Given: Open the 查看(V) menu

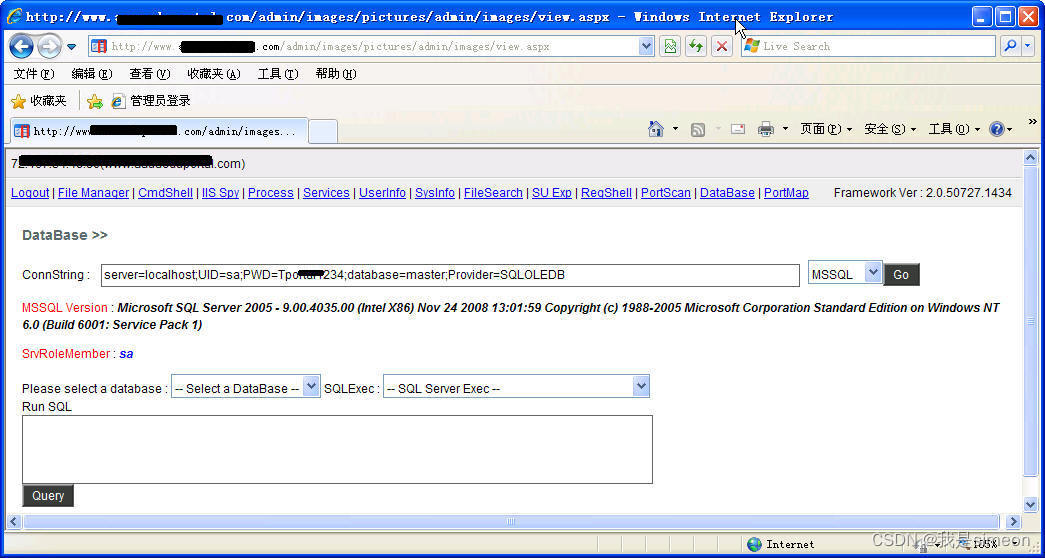Looking at the screenshot, I should click(150, 74).
